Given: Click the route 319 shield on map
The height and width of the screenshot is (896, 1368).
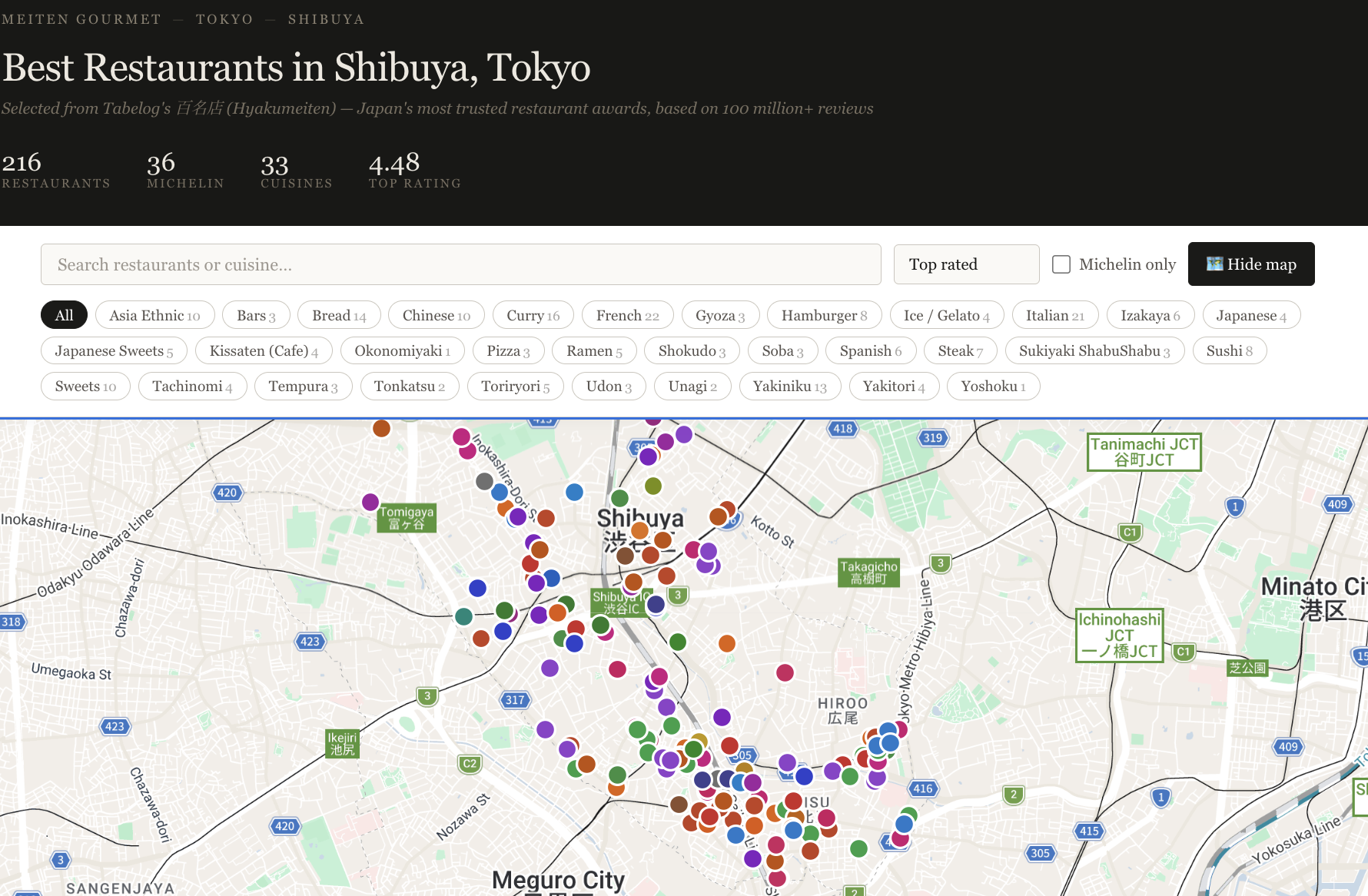Looking at the screenshot, I should click(x=933, y=437).
